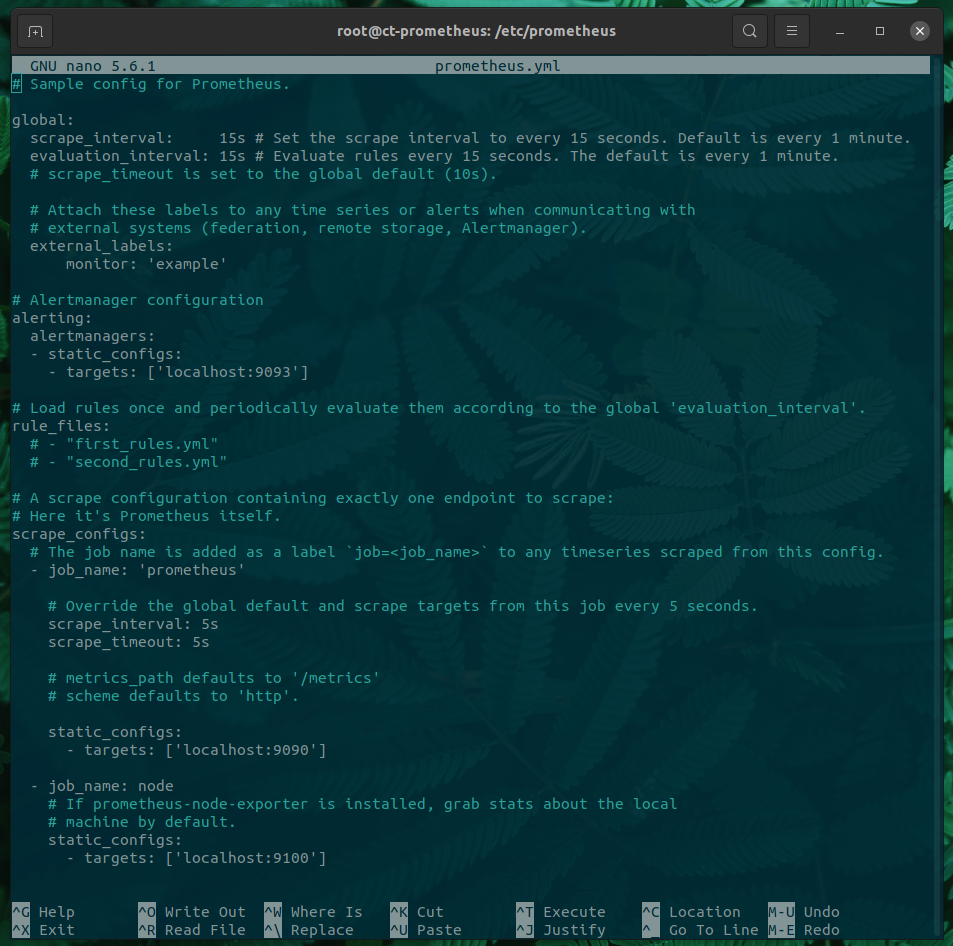
Task: Click the '# external systems (federation' comment
Action: [x=309, y=228]
